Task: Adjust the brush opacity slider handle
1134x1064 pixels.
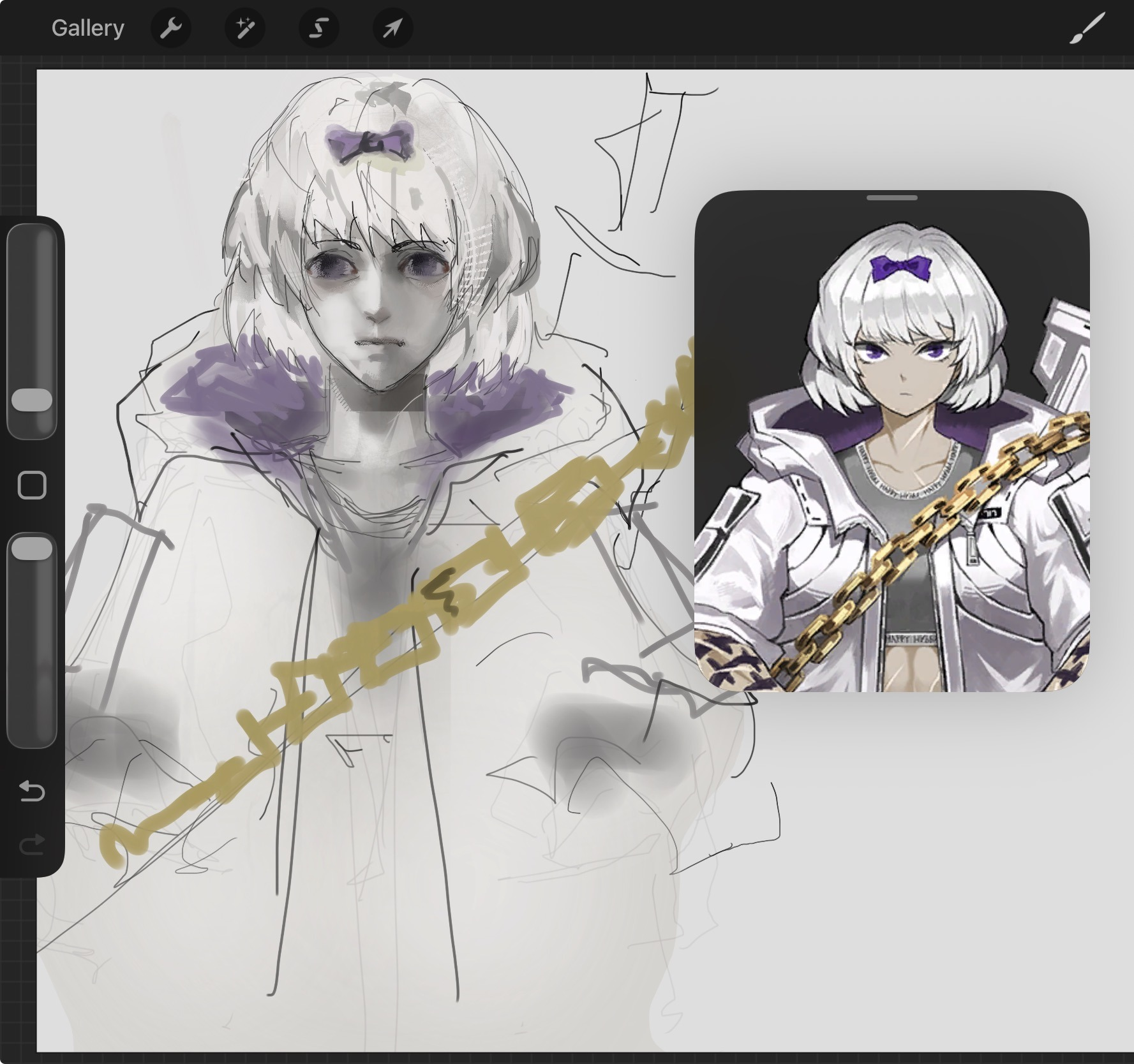Action: point(32,549)
